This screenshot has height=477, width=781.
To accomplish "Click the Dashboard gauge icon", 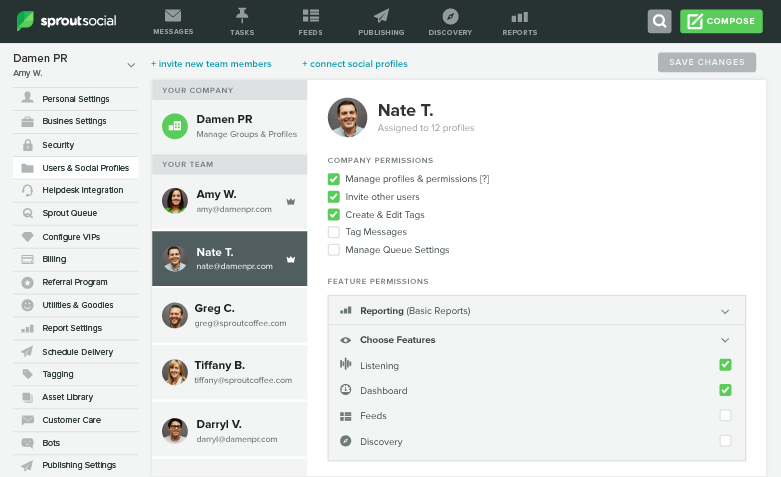I will point(345,389).
